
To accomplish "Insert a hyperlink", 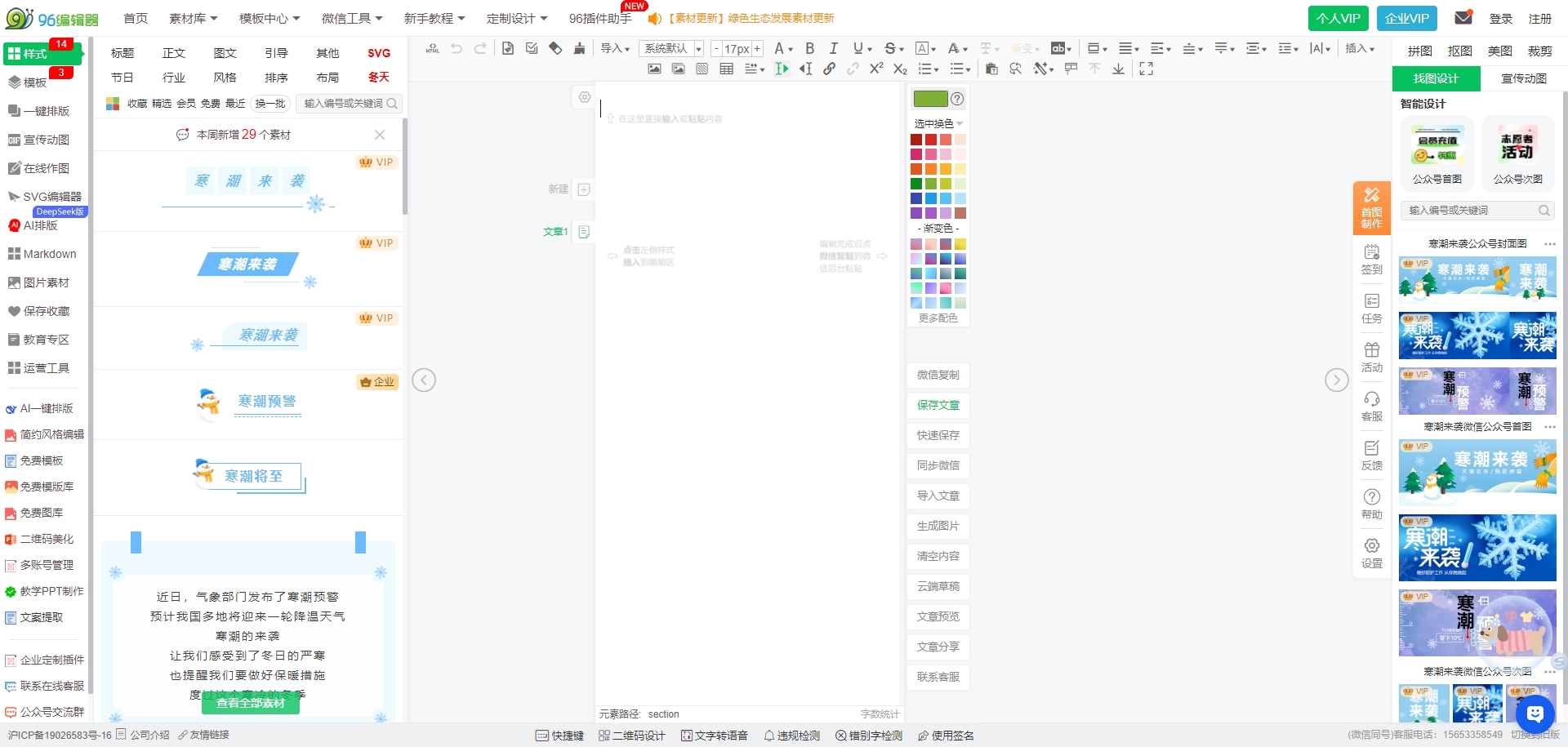I will [x=829, y=69].
